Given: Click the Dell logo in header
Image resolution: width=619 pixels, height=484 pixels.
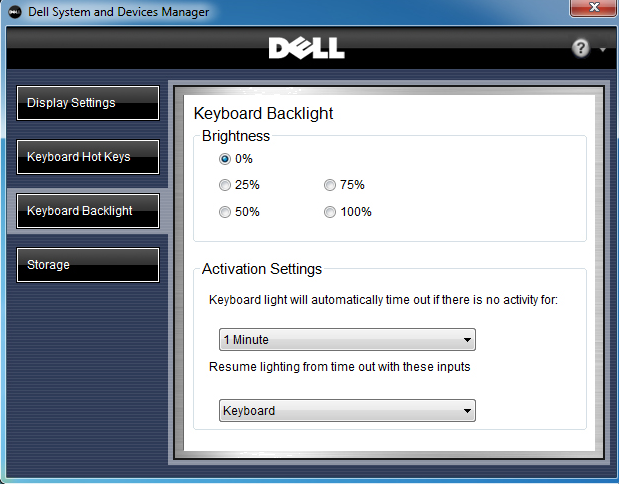Looking at the screenshot, I should click(306, 48).
